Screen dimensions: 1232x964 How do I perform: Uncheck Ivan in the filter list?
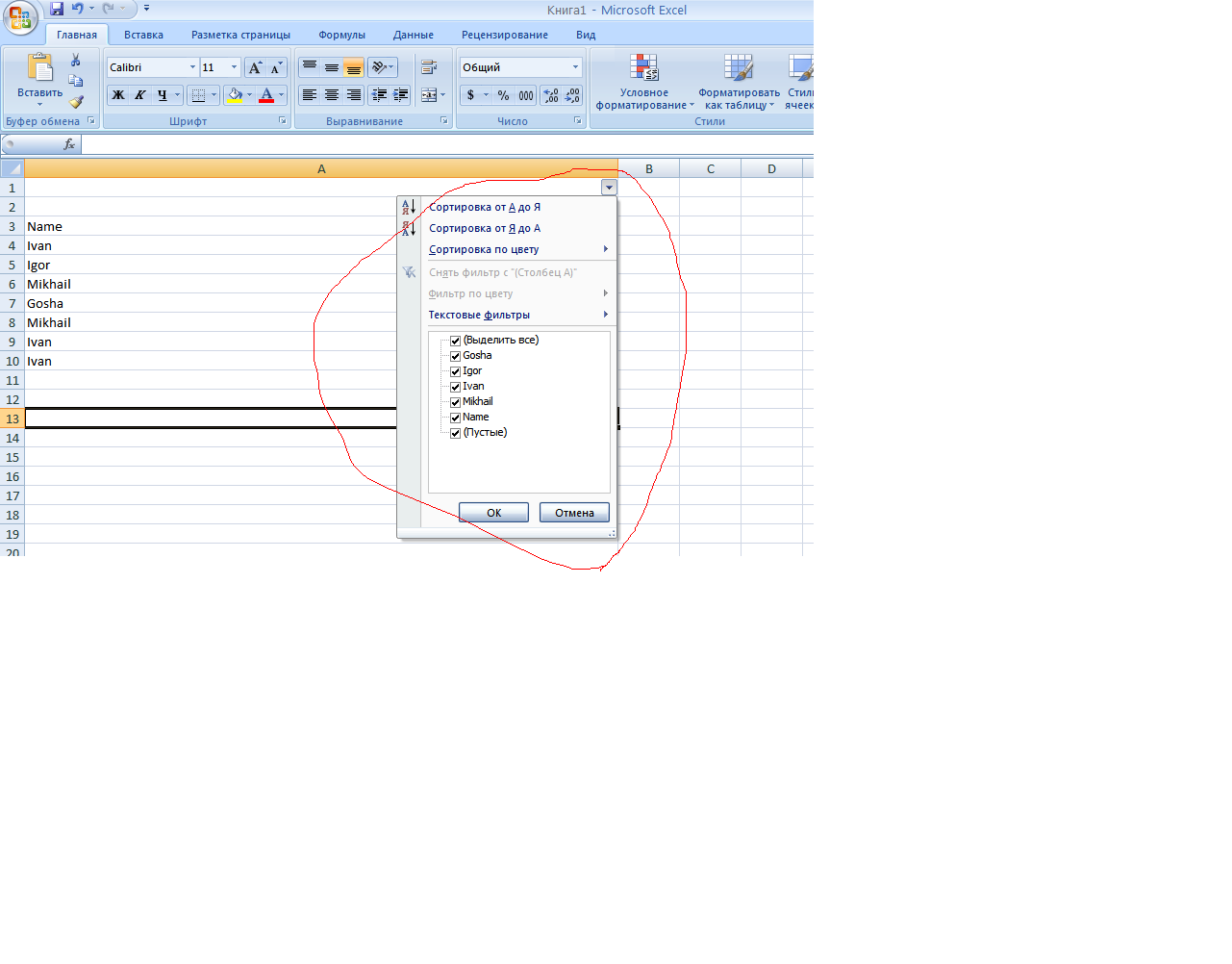point(456,387)
